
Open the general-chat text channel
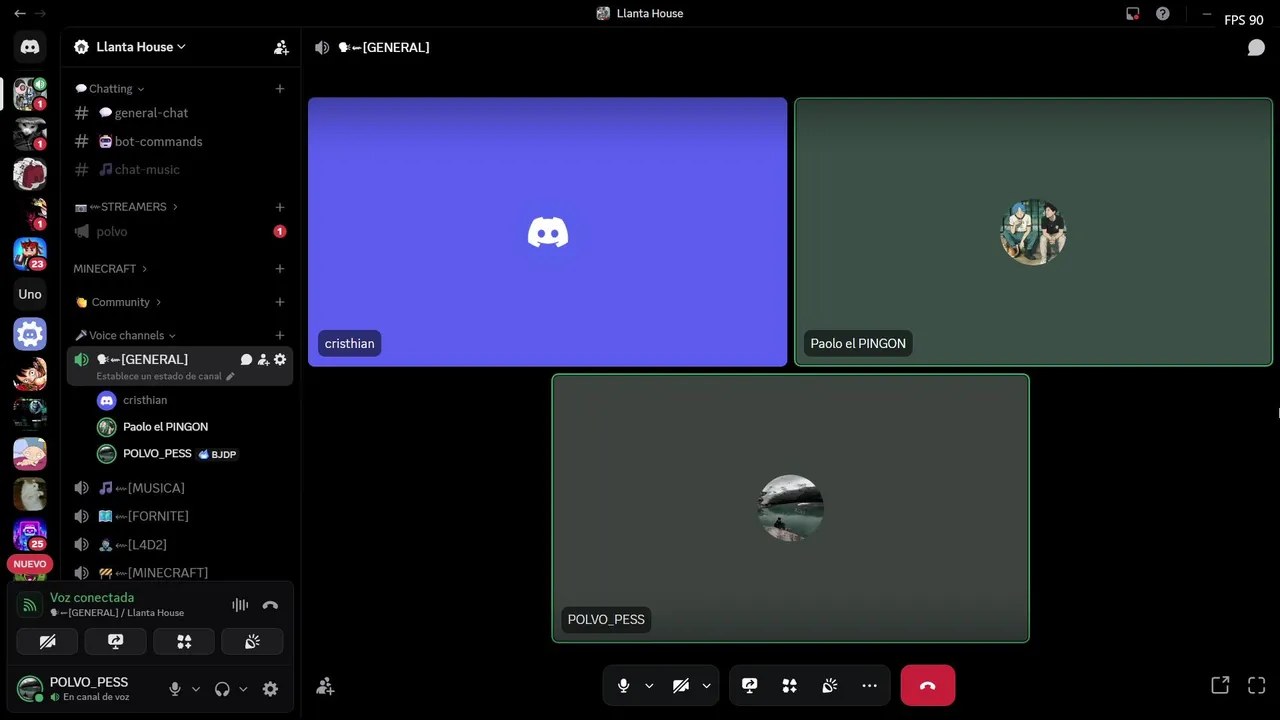(x=180, y=113)
